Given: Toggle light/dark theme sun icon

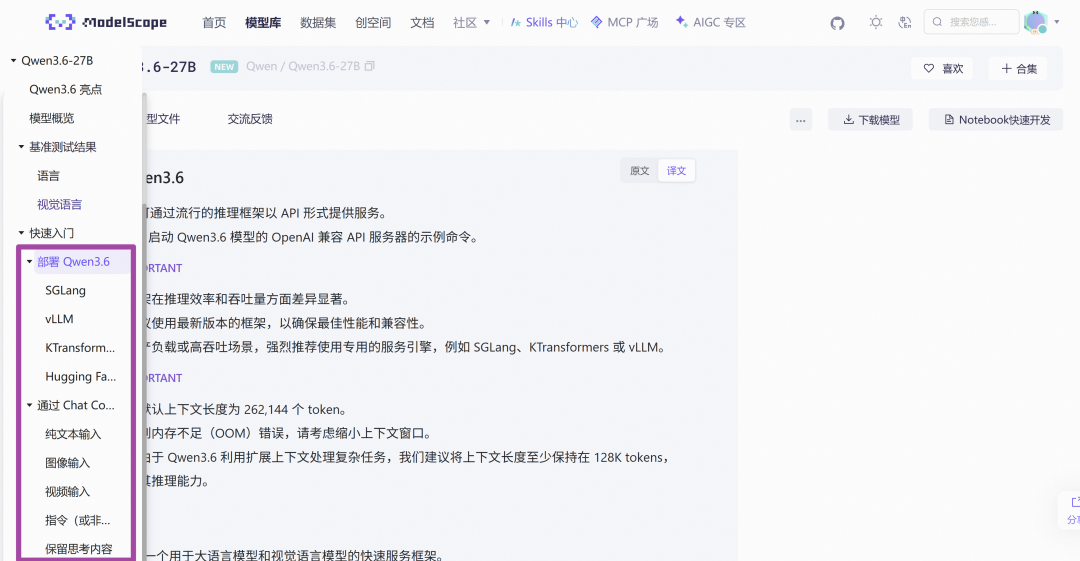Looking at the screenshot, I should (x=875, y=22).
